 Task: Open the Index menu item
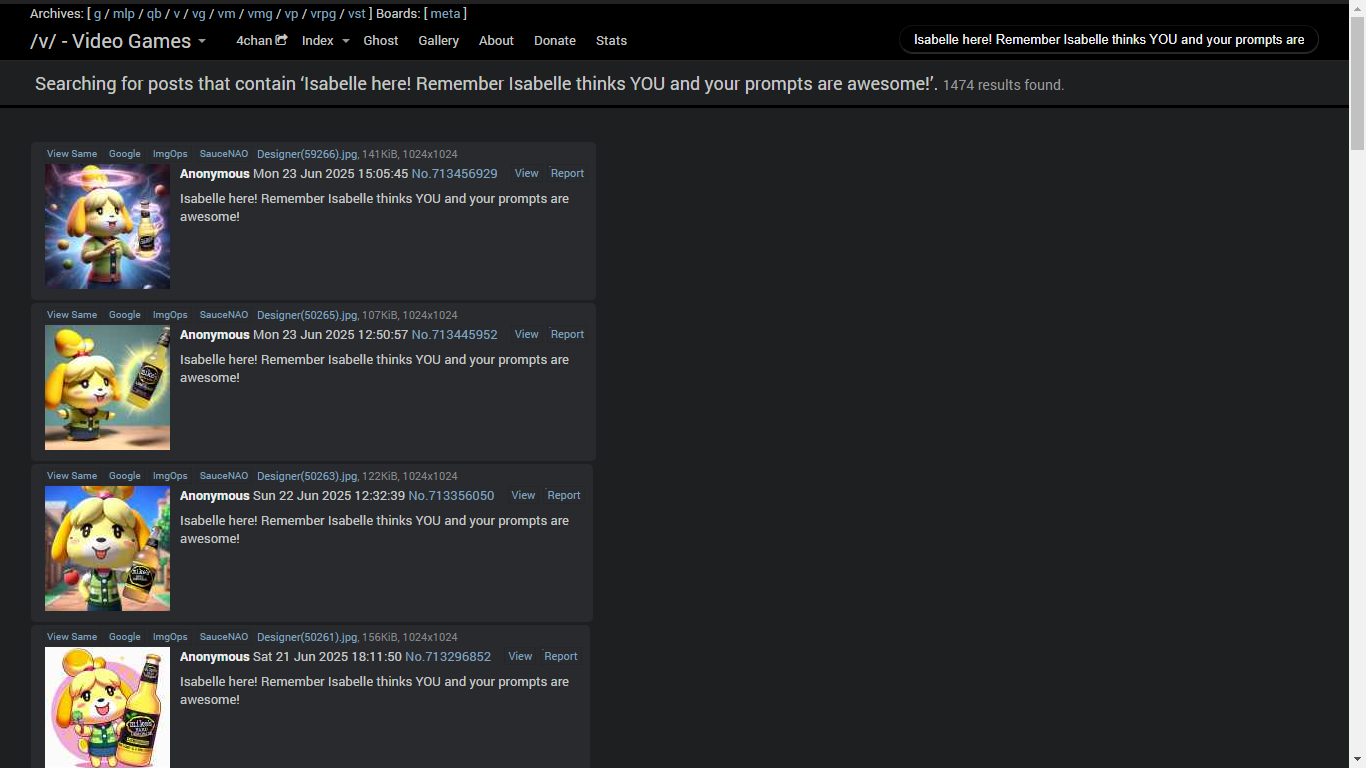[x=318, y=41]
